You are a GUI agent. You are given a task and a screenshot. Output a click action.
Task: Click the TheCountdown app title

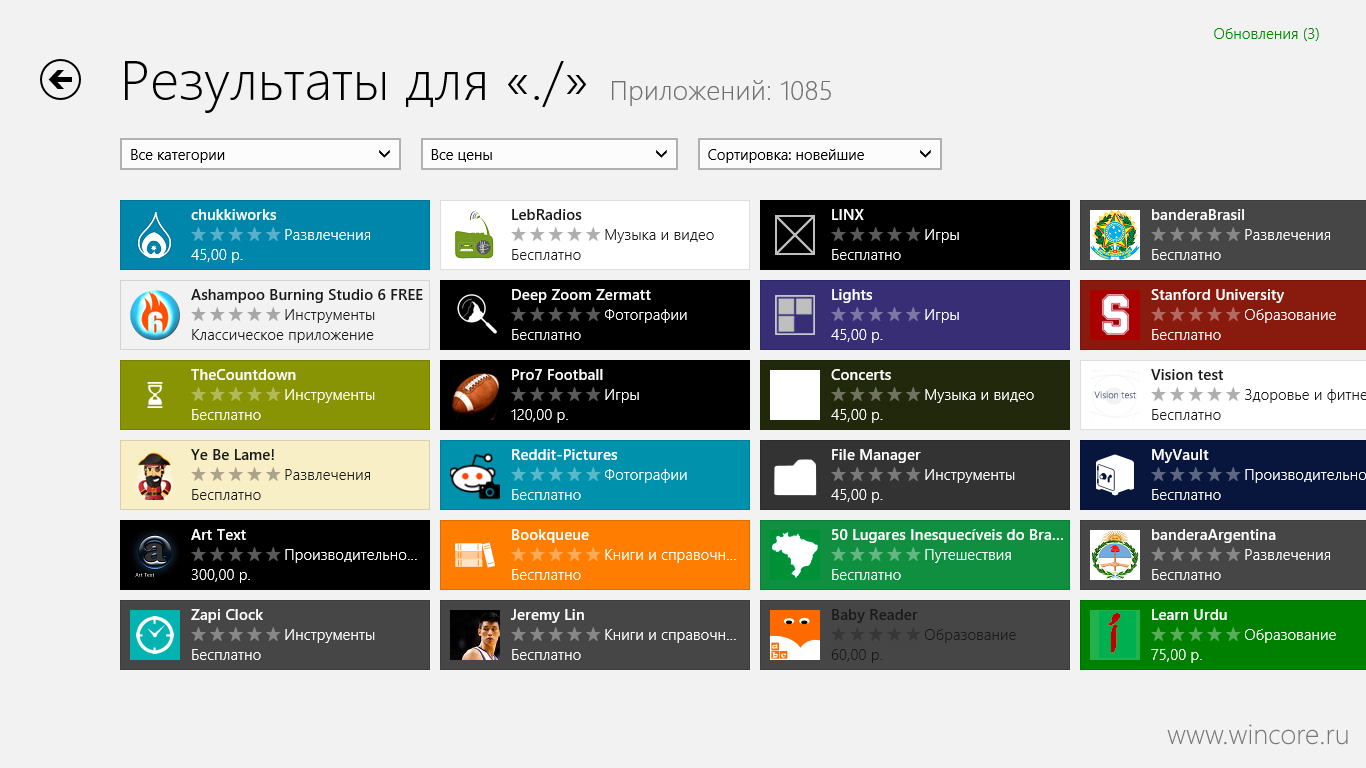click(x=243, y=375)
